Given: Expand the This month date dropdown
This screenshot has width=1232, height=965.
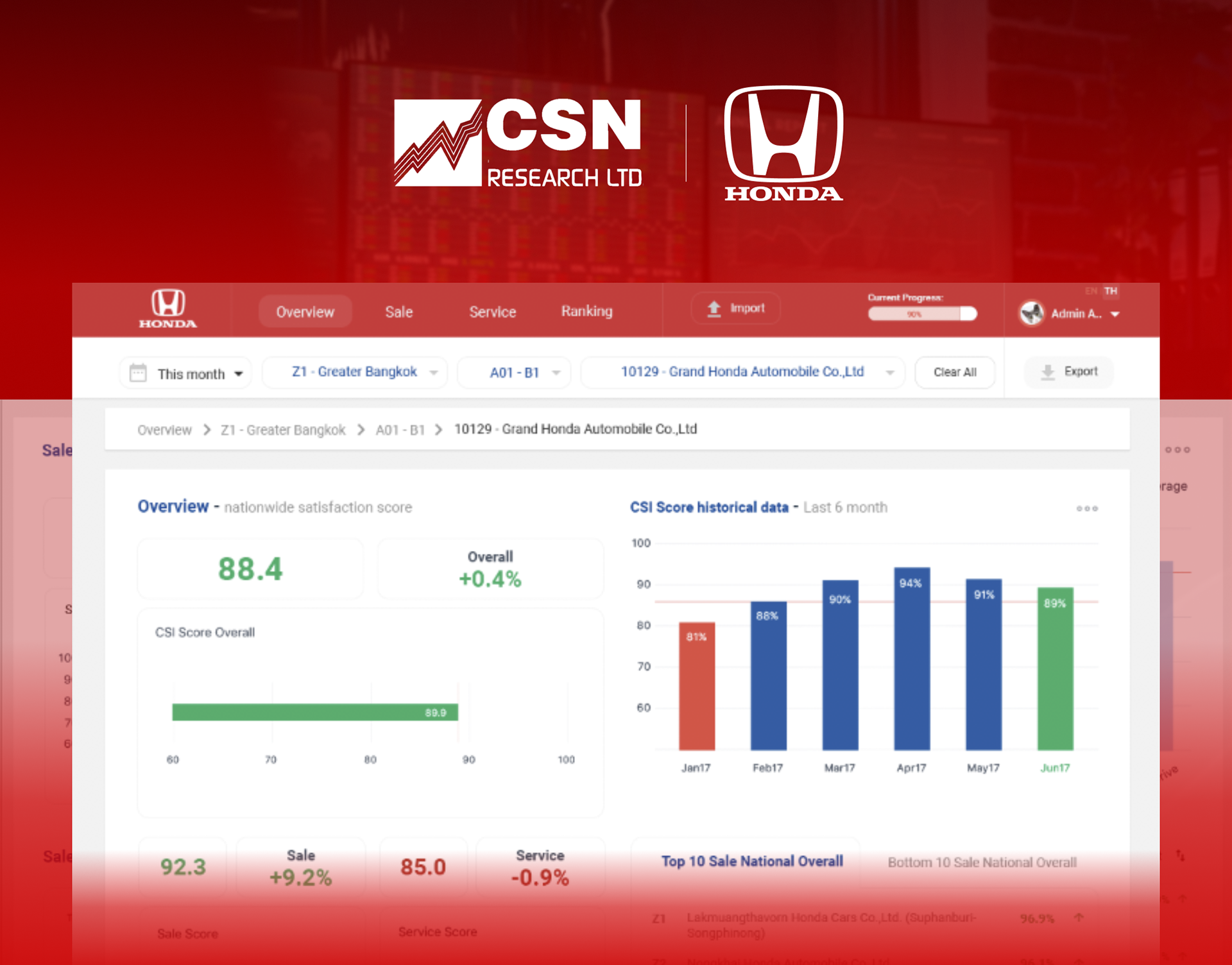Looking at the screenshot, I should pyautogui.click(x=186, y=373).
